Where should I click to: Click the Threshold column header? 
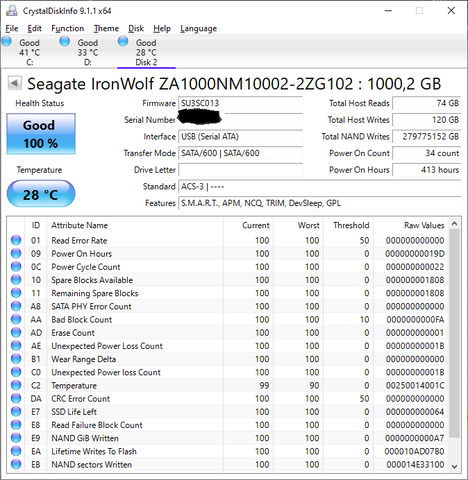pyautogui.click(x=349, y=225)
